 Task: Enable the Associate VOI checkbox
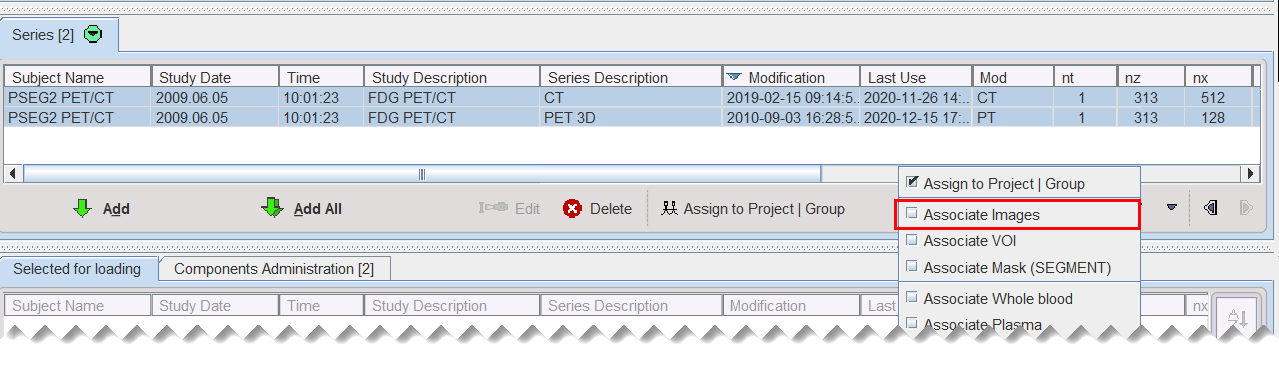coord(912,240)
